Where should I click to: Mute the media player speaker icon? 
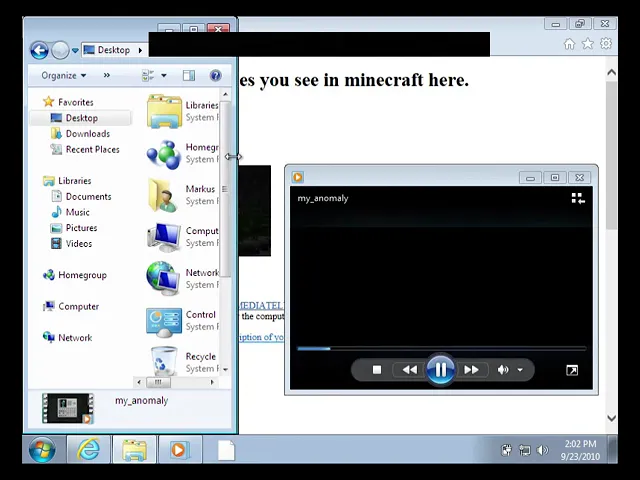coord(503,370)
